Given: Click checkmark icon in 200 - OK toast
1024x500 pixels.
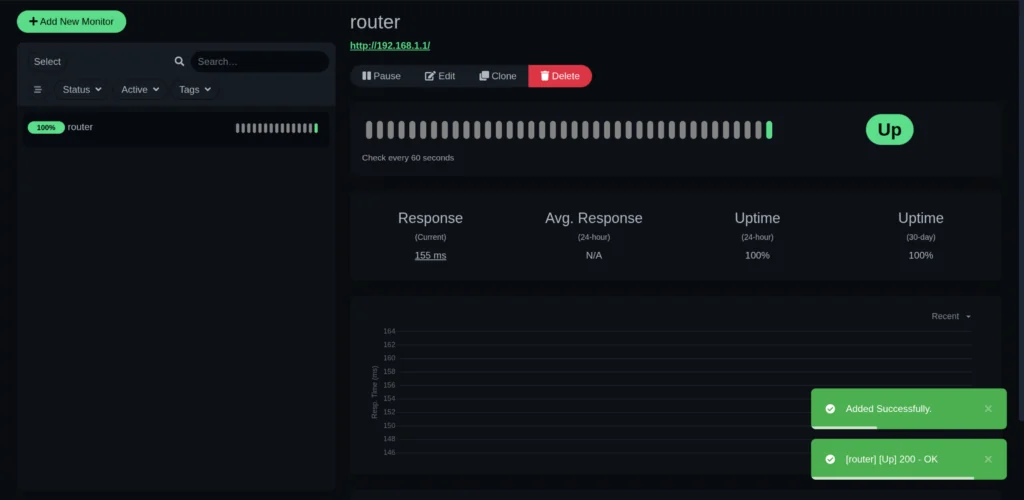Looking at the screenshot, I should point(830,459).
